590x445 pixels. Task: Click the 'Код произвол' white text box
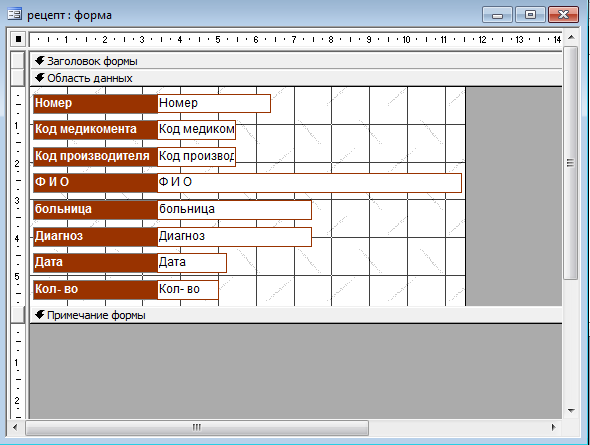pos(196,156)
